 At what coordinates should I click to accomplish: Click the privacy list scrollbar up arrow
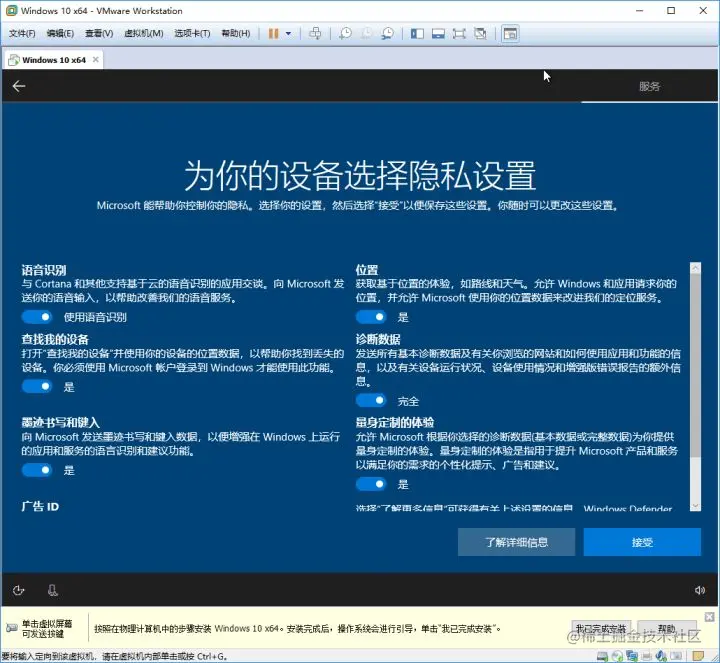[x=695, y=267]
